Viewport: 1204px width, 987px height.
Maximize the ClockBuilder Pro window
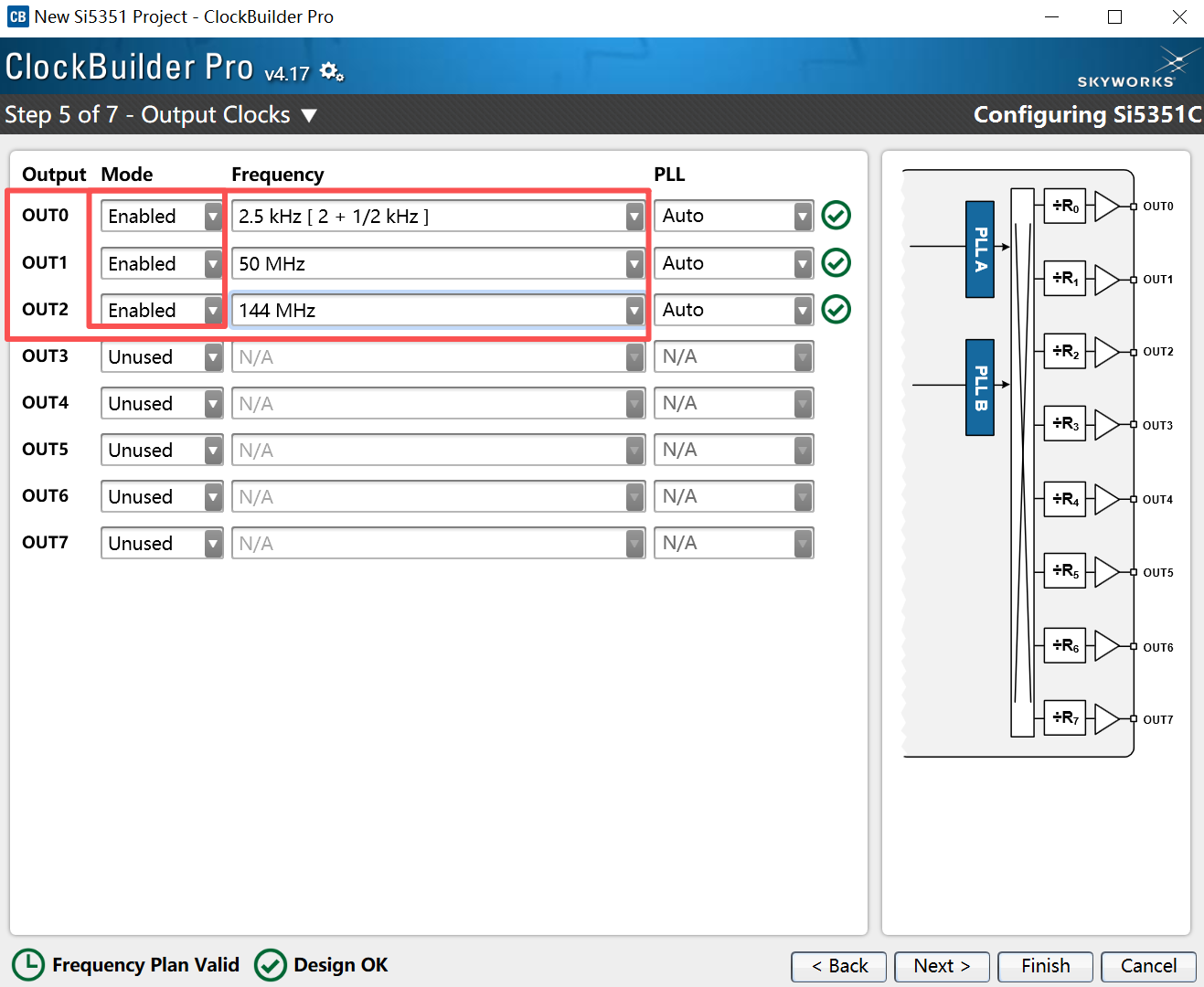coord(1115,17)
